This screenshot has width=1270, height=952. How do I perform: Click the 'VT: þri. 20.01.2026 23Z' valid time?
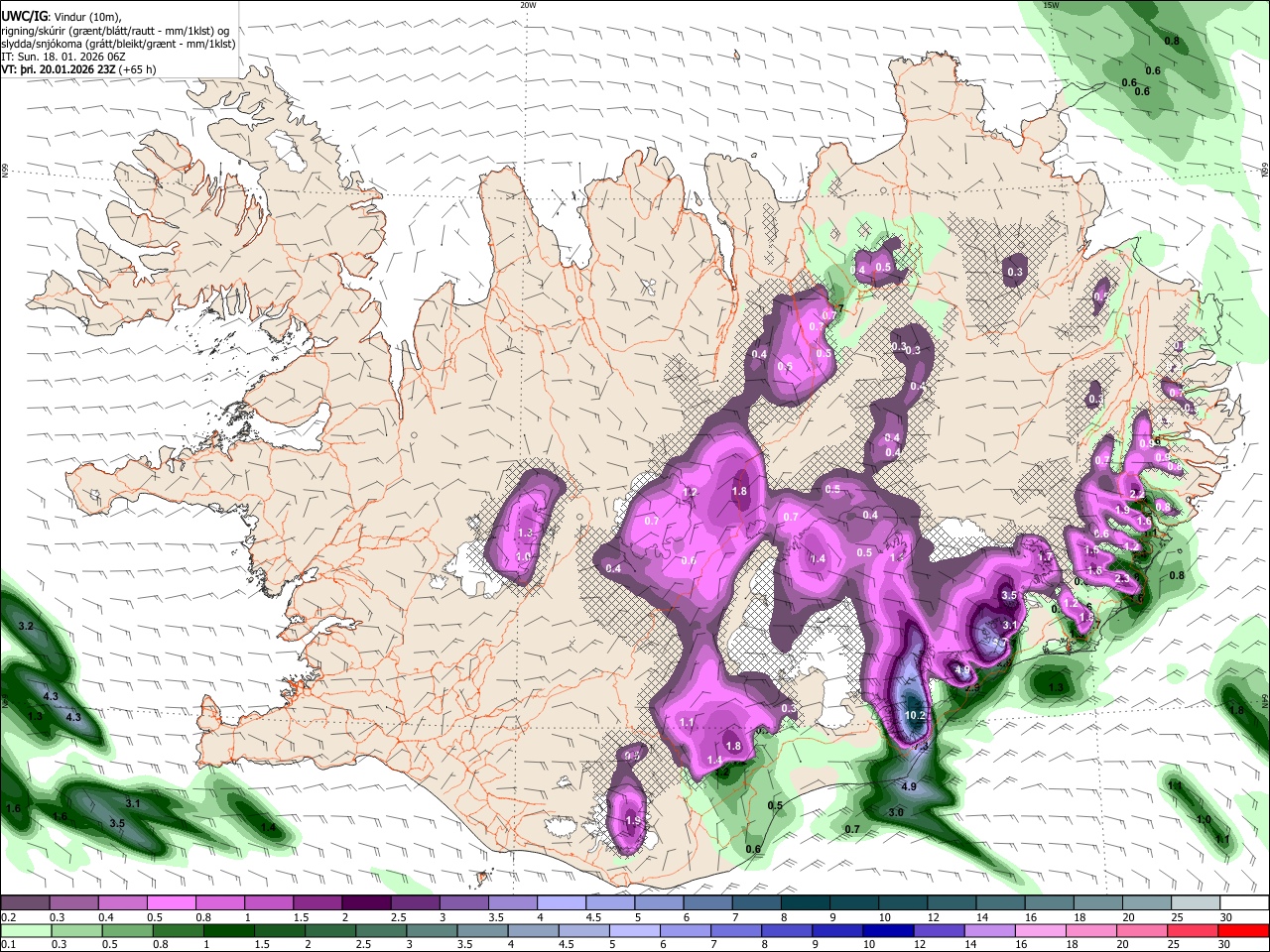click(59, 69)
